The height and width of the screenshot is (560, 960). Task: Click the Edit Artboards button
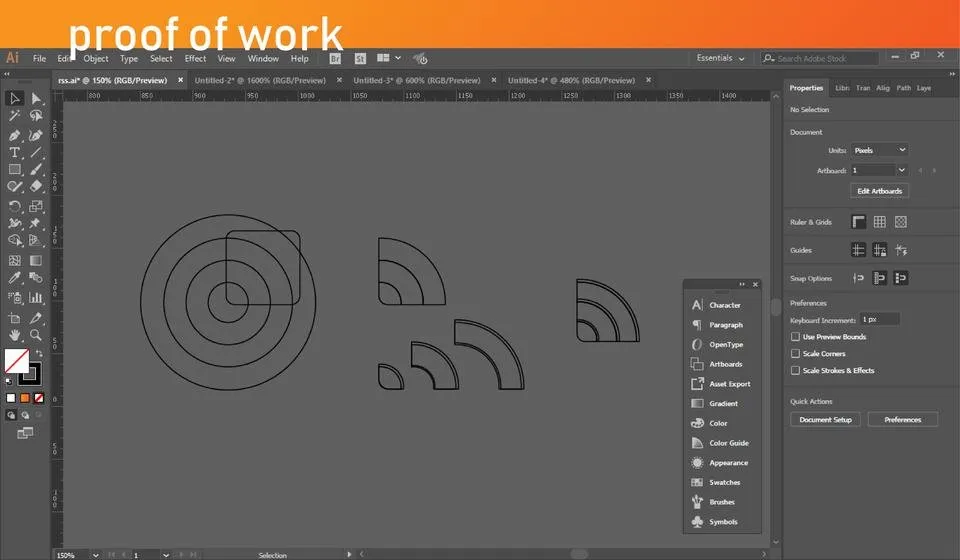coord(879,191)
